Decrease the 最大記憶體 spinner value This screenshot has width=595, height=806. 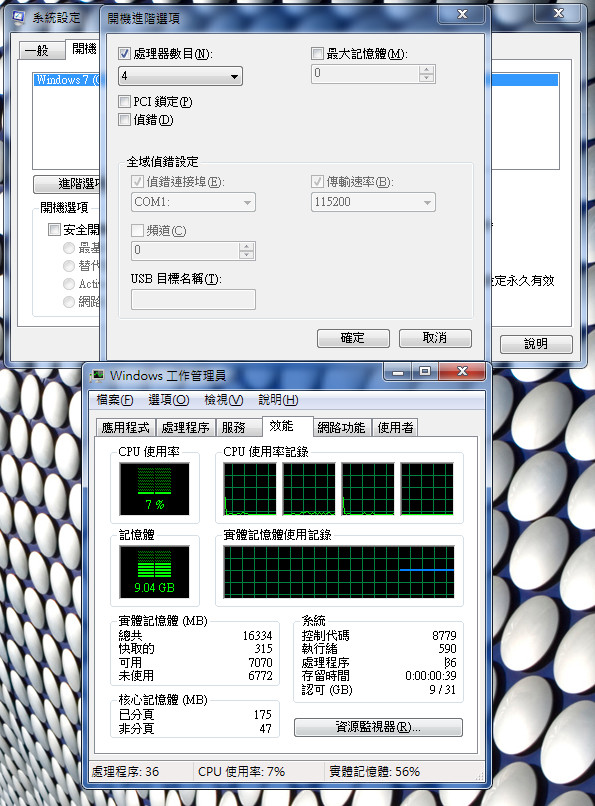point(426,78)
